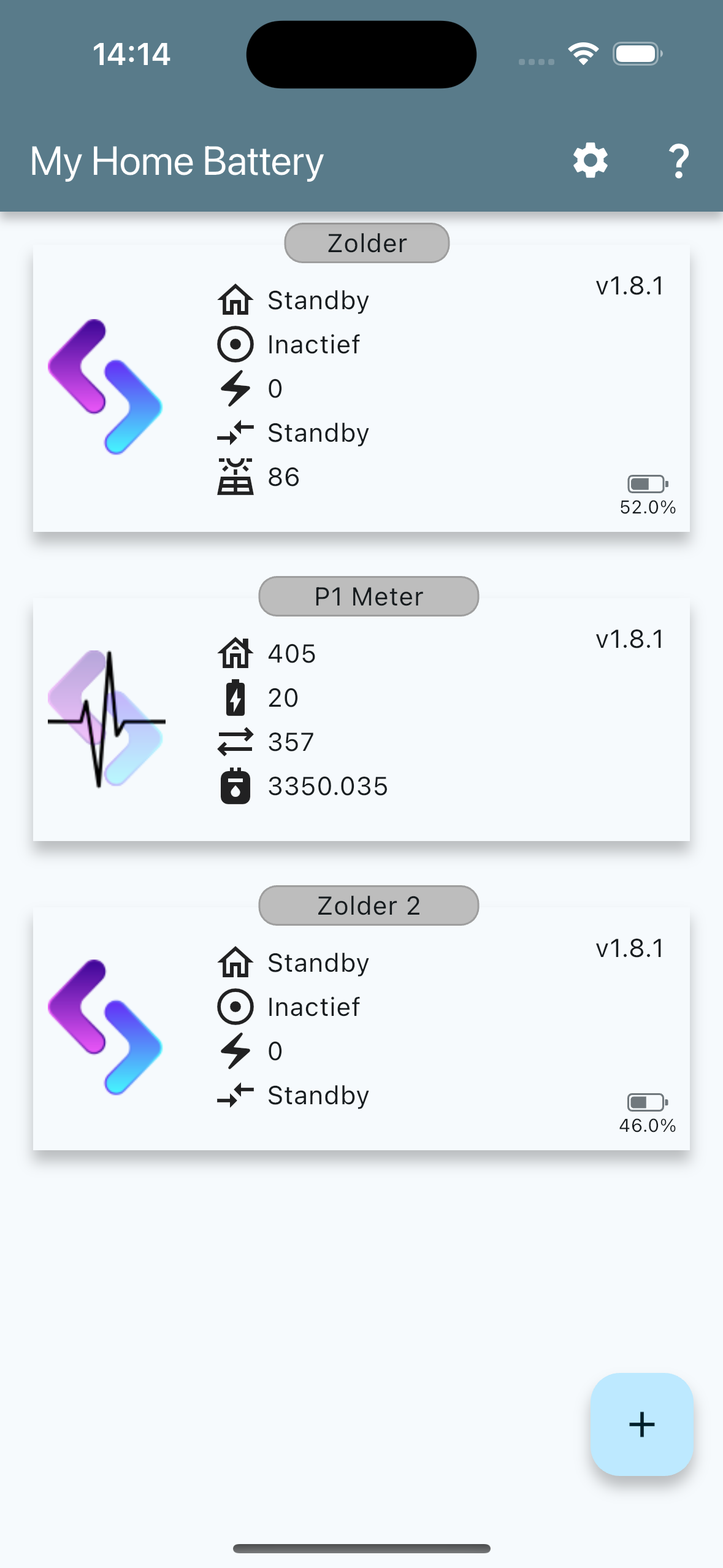Image resolution: width=723 pixels, height=1568 pixels.
Task: Tap the Inactief target icon in Zolder 2
Action: (235, 1007)
